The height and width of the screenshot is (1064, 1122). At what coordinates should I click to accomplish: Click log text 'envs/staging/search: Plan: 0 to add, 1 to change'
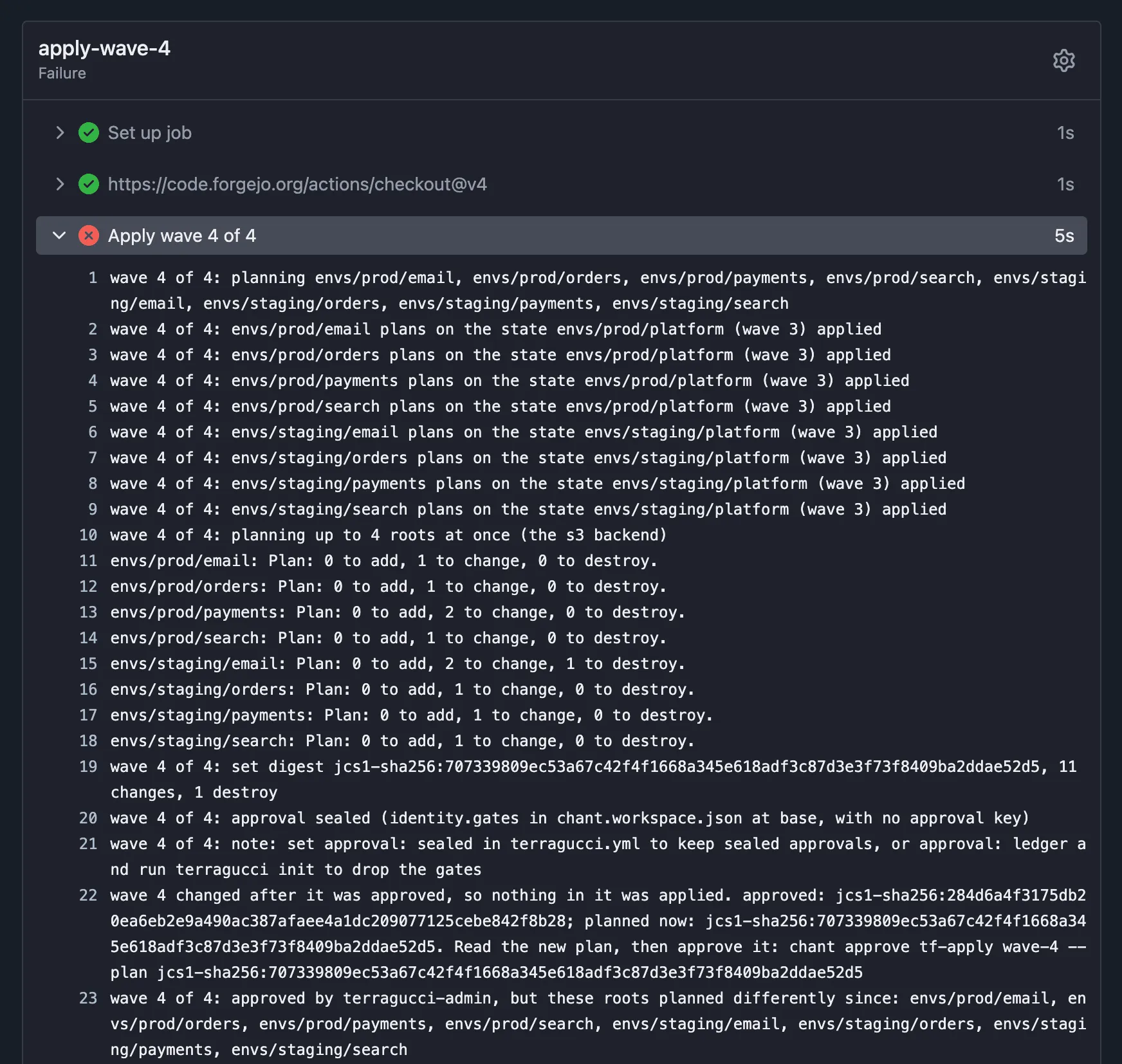click(337, 741)
